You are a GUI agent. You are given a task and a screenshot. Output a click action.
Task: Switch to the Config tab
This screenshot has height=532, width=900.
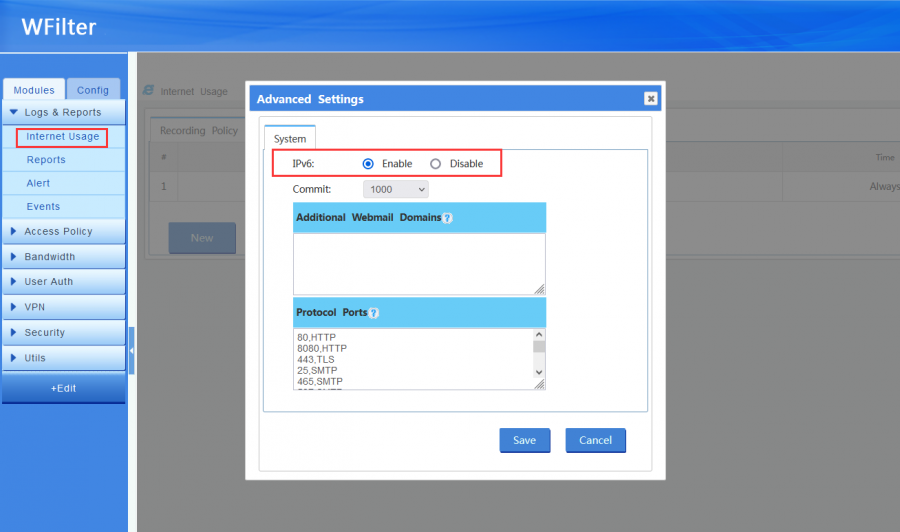[x=93, y=90]
